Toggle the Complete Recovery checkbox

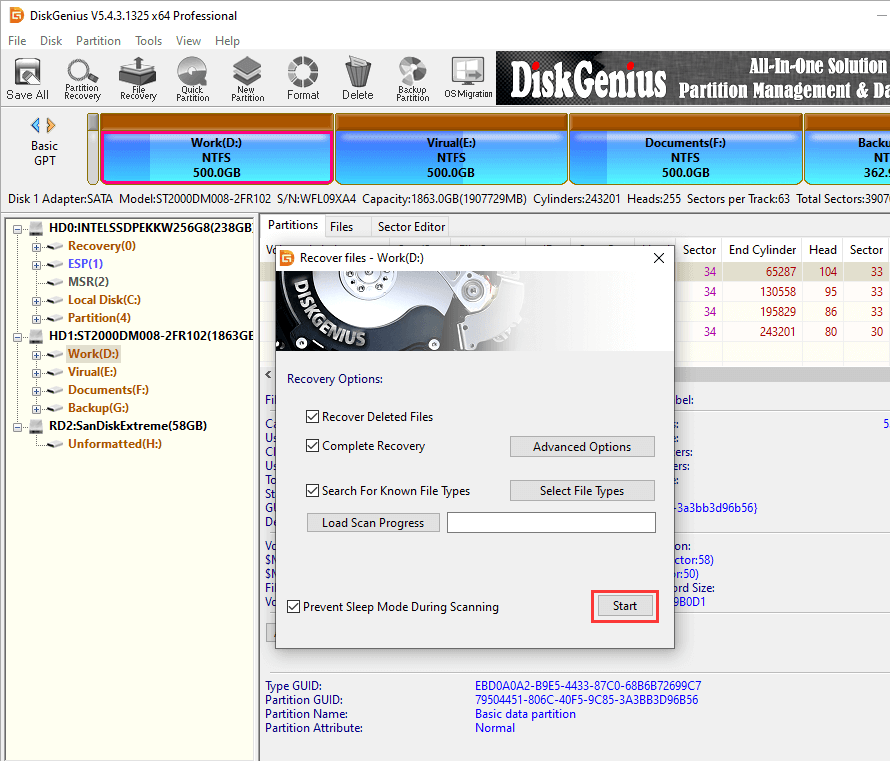tap(313, 446)
